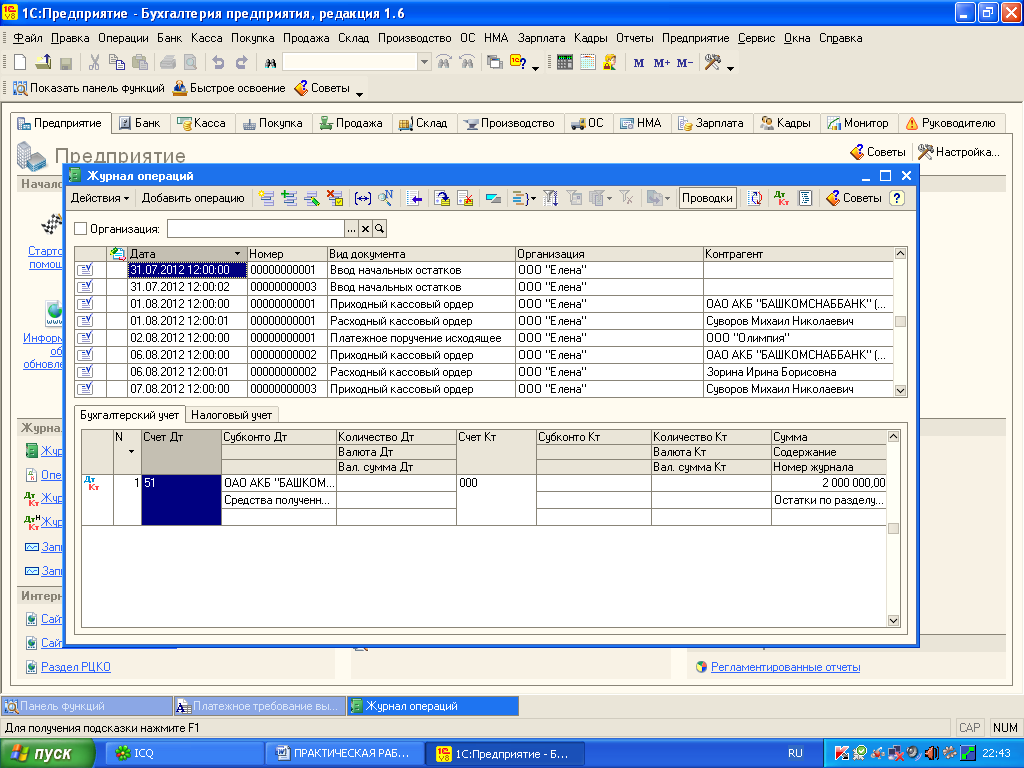Click the Организация filter input field

256,229
